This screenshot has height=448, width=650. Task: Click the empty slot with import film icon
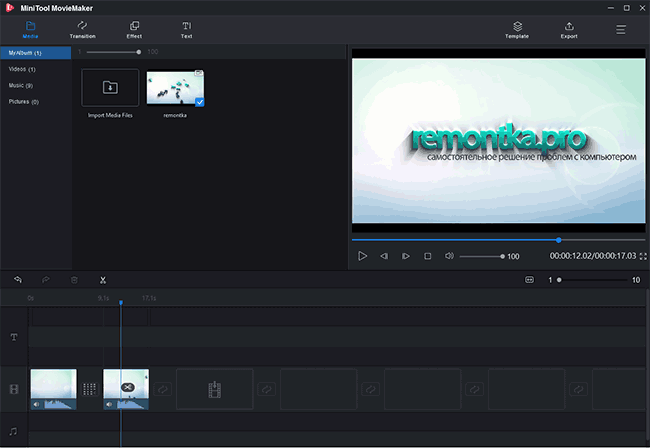coord(215,389)
